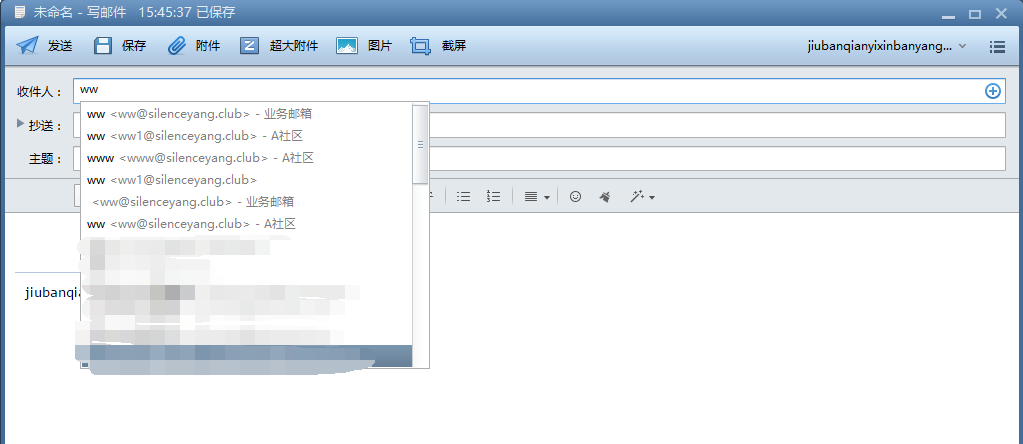Click the Send (发送) paper plane icon
The width and height of the screenshot is (1023, 444).
tap(27, 46)
